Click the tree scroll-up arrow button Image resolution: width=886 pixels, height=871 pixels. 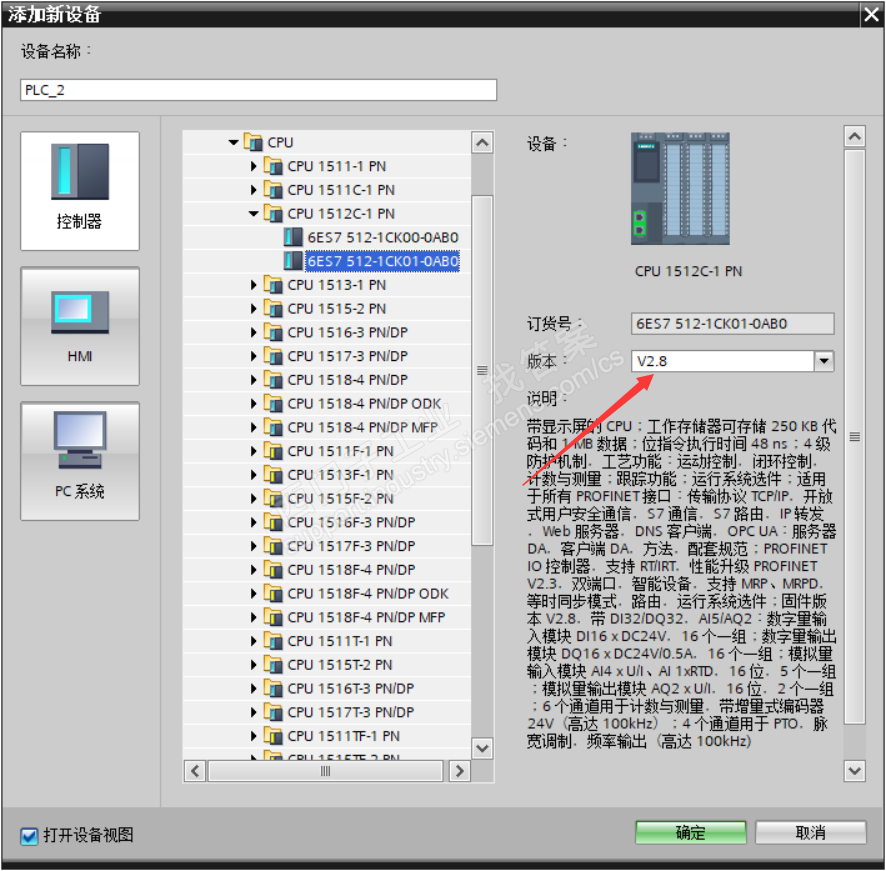coord(482,142)
